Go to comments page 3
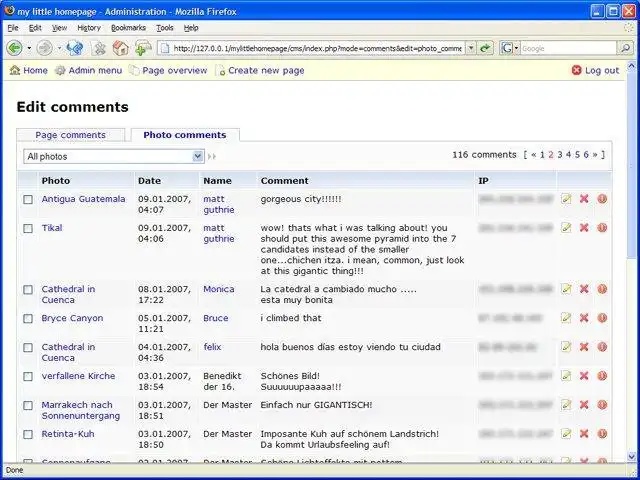 pyautogui.click(x=560, y=155)
